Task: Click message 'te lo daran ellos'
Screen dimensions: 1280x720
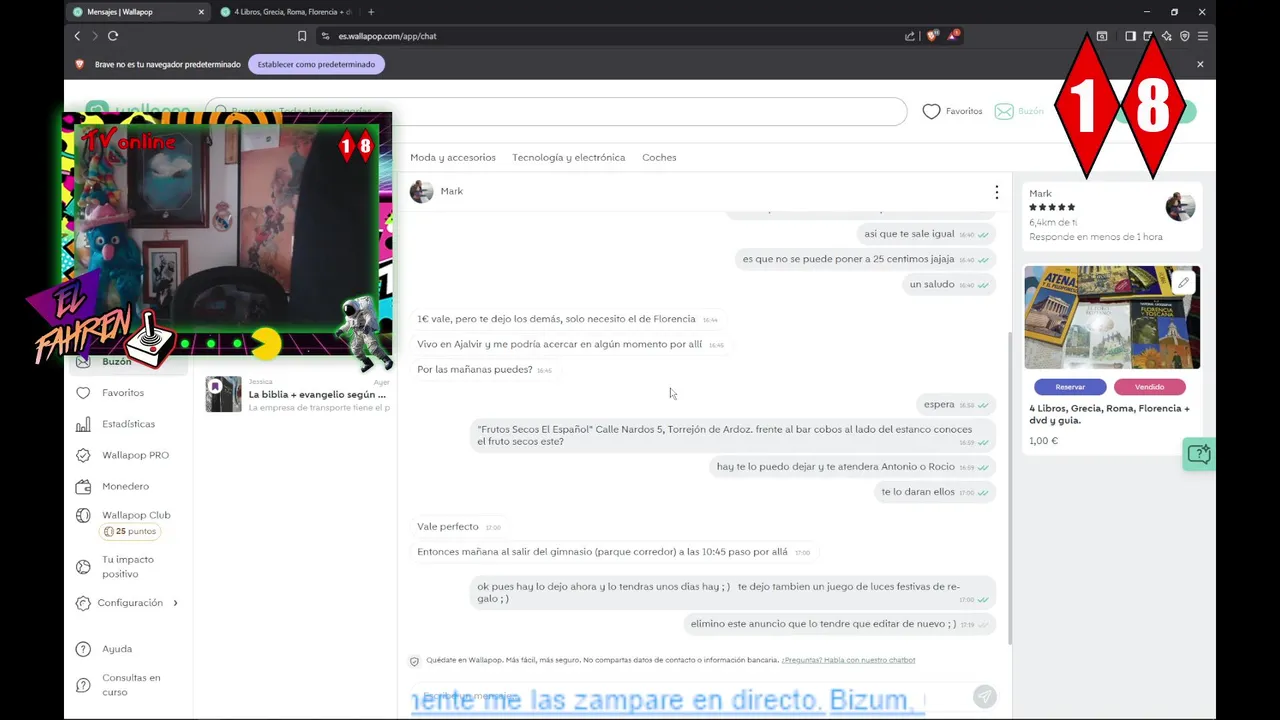Action: pyautogui.click(x=934, y=492)
